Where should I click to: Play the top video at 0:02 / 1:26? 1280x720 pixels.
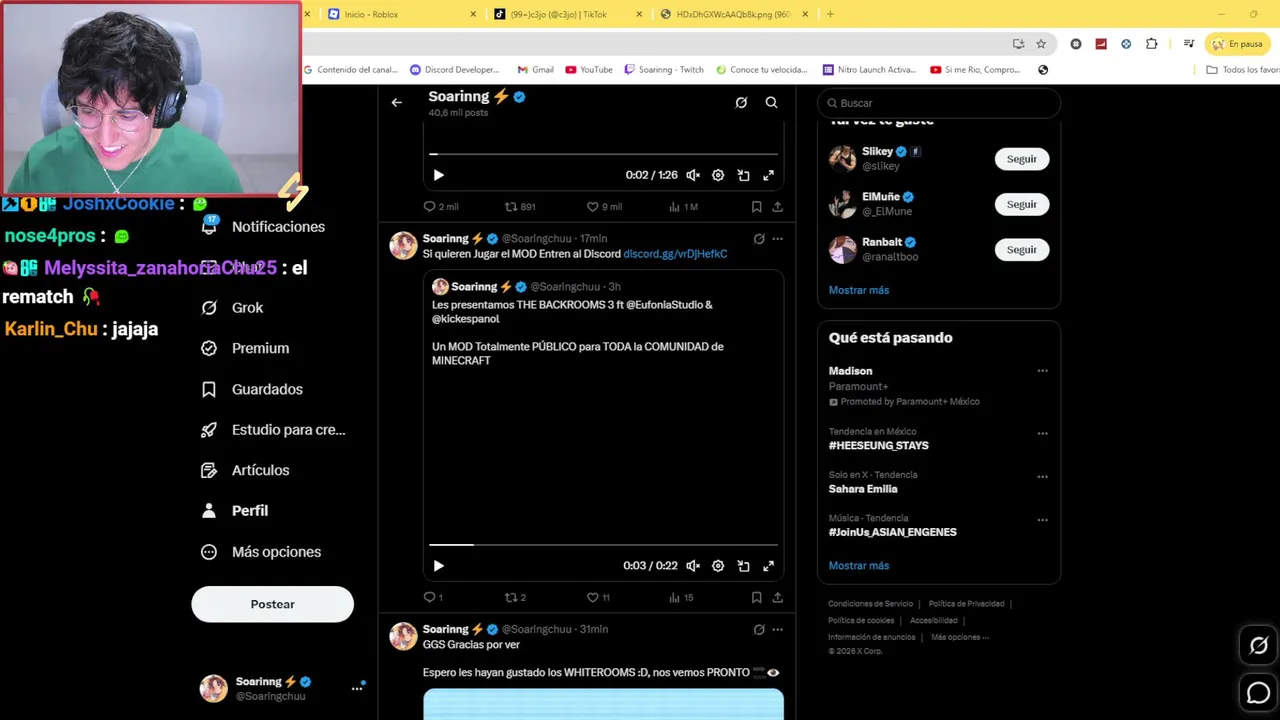438,175
